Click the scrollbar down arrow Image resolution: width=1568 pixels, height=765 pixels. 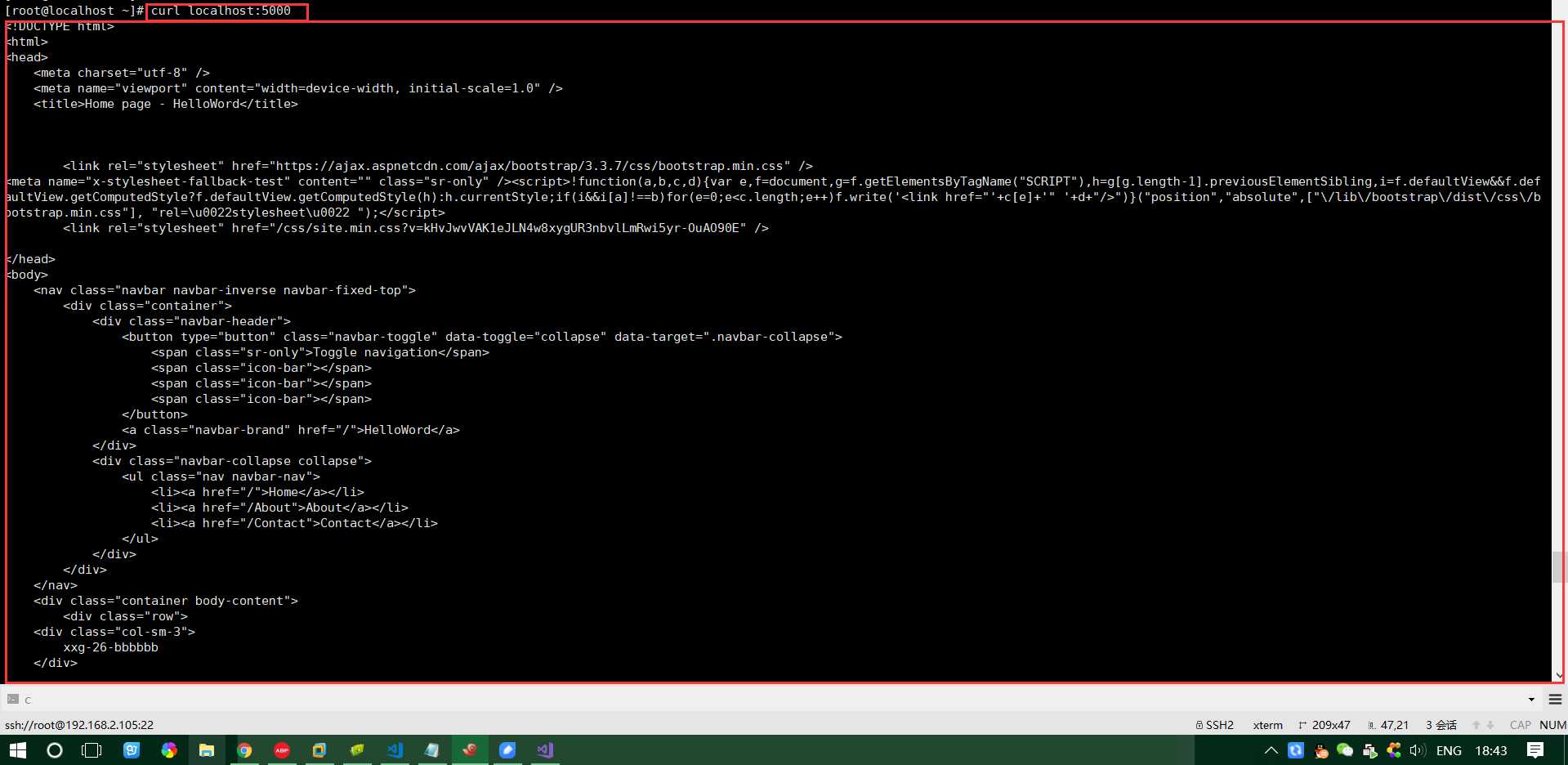tap(1558, 675)
